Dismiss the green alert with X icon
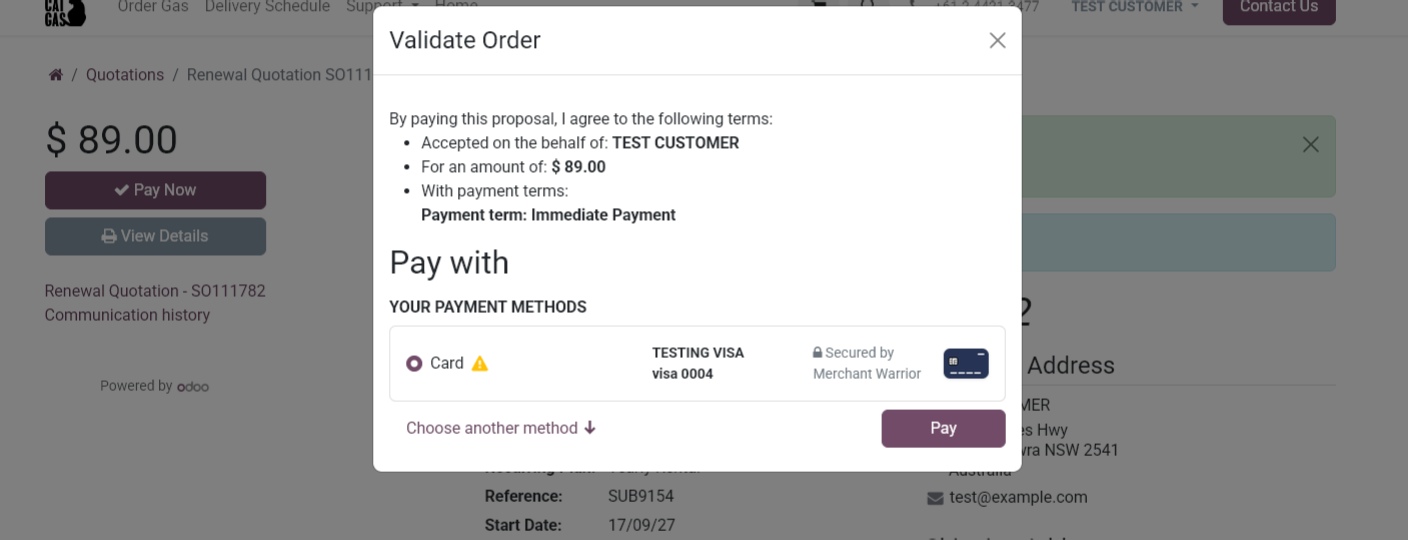The height and width of the screenshot is (540, 1408). coord(1310,145)
